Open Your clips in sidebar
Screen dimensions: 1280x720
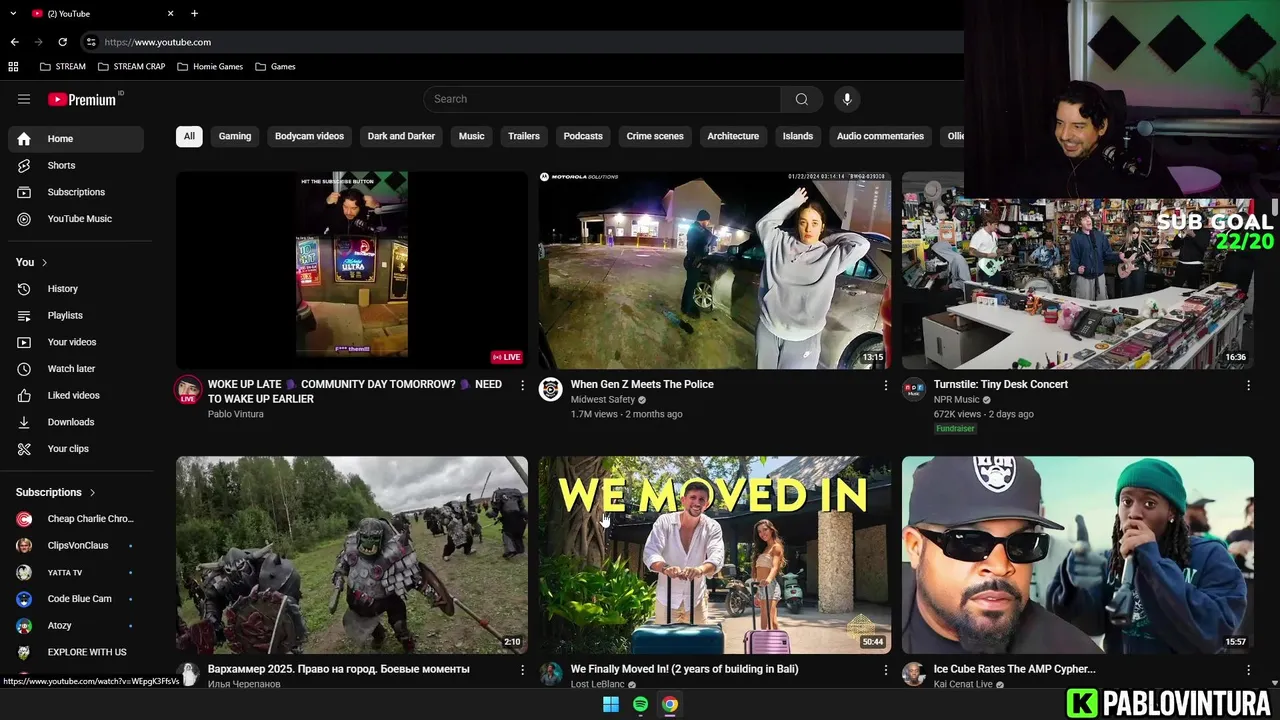76,449
